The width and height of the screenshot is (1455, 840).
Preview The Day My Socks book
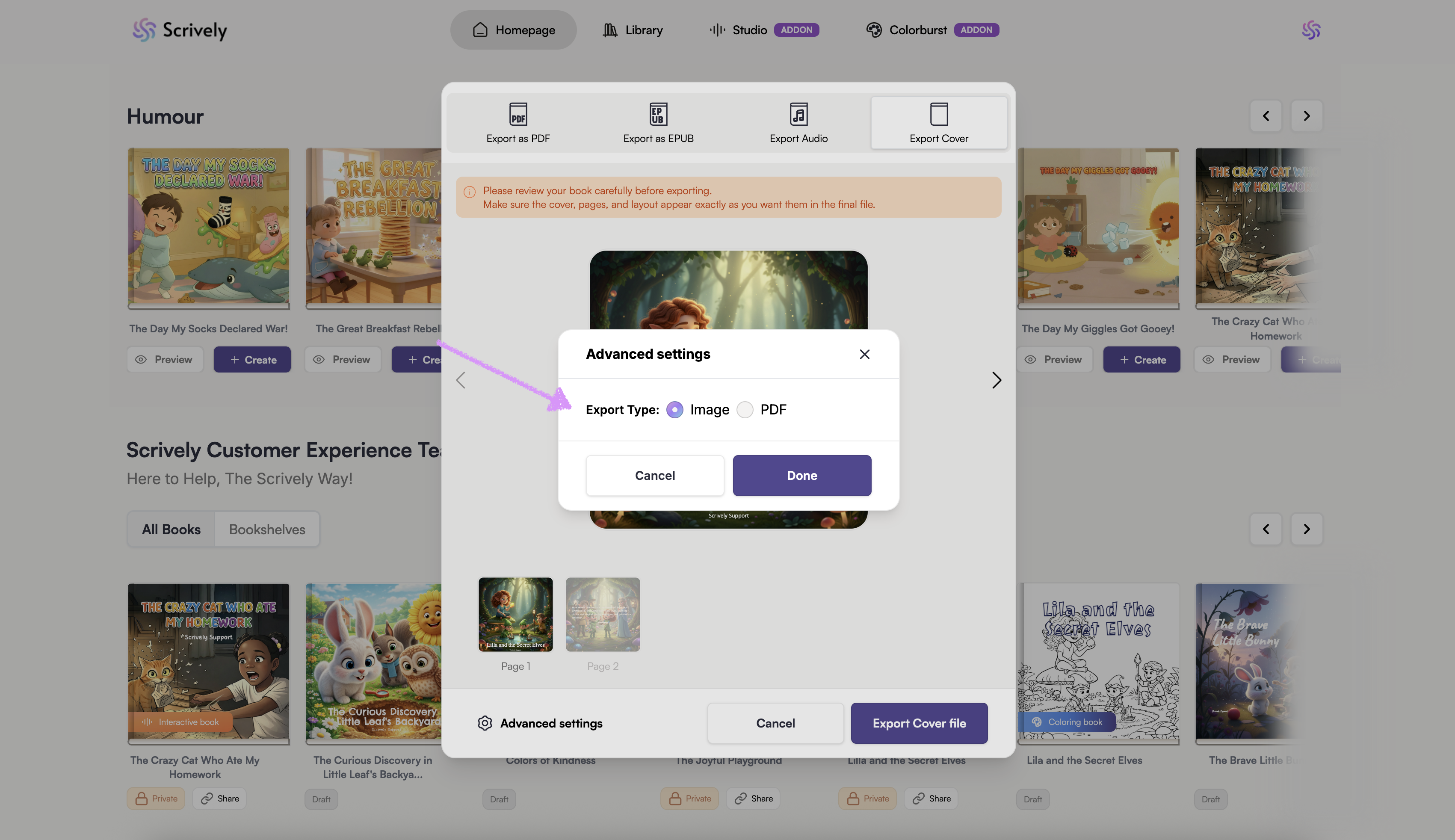click(x=164, y=359)
